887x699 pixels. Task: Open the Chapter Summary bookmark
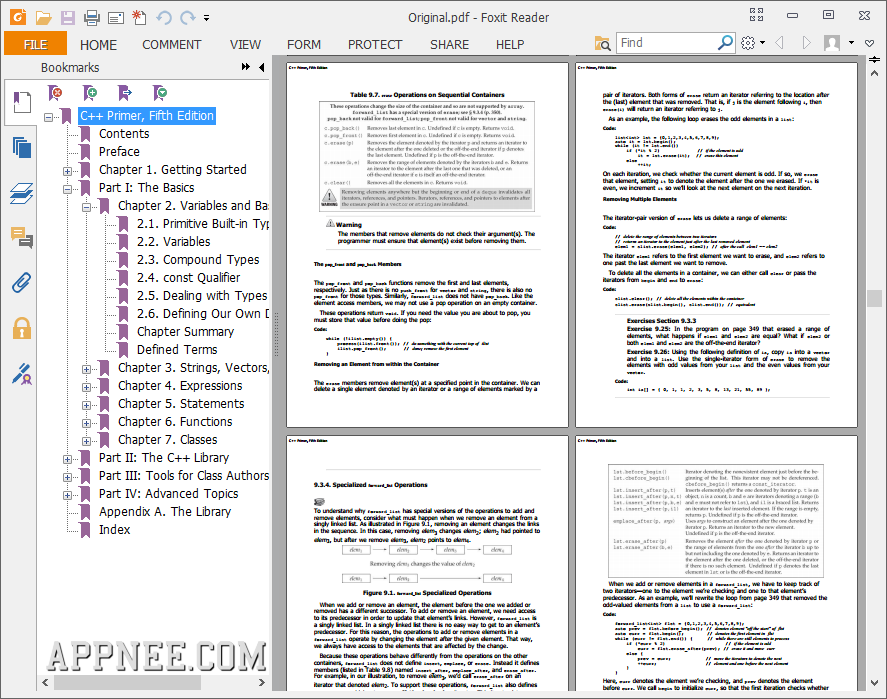click(x=185, y=331)
